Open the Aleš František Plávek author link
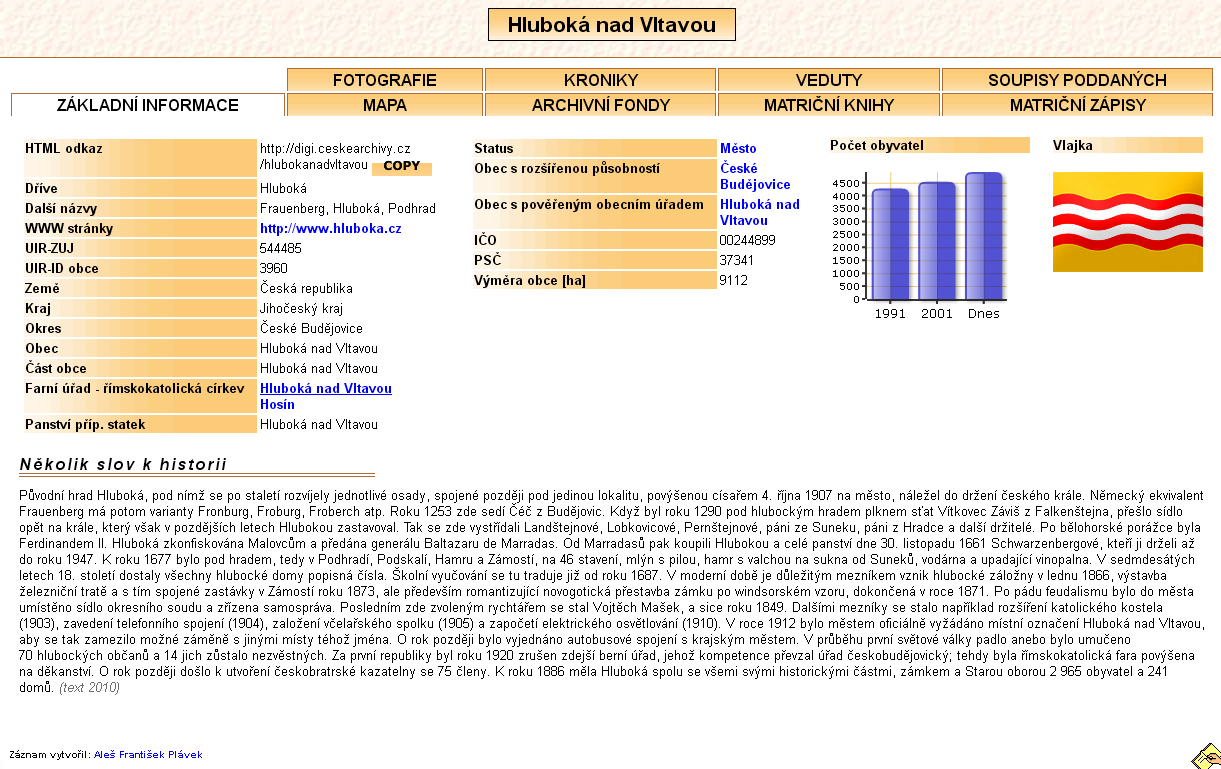This screenshot has height=769, width=1221. pos(148,755)
